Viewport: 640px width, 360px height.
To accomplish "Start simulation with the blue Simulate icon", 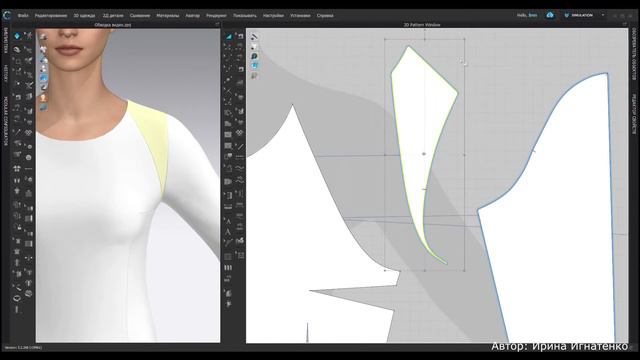I will click(x=17, y=36).
